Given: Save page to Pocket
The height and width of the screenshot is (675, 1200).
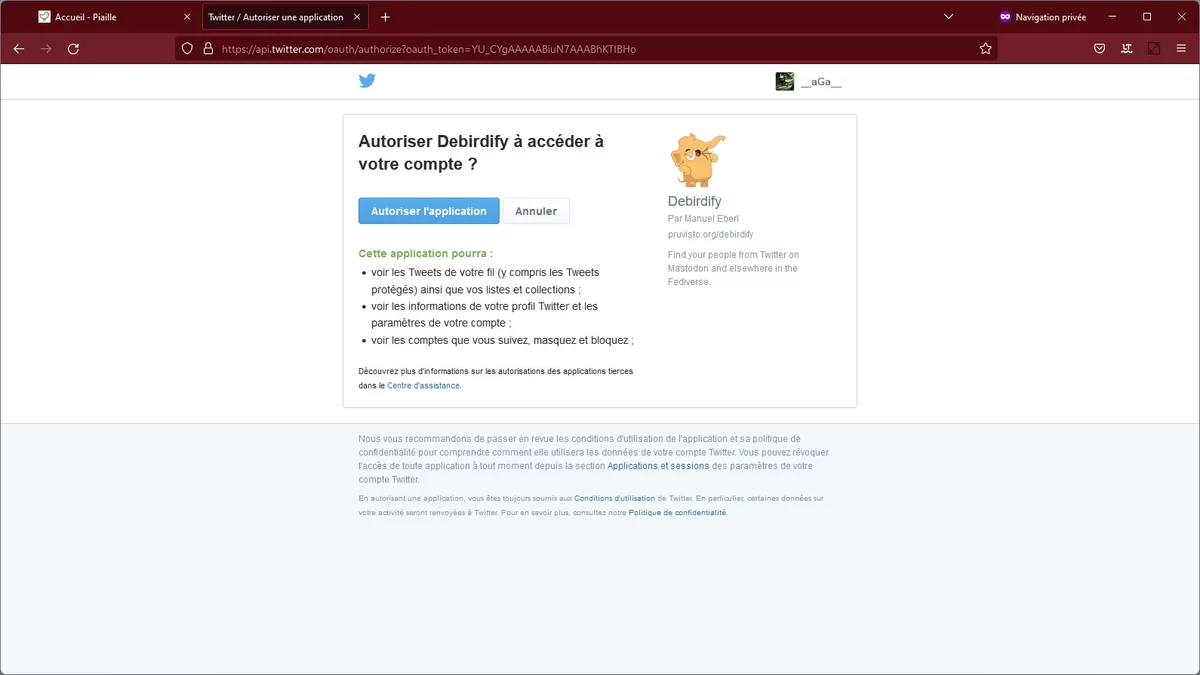Looking at the screenshot, I should click(1099, 48).
